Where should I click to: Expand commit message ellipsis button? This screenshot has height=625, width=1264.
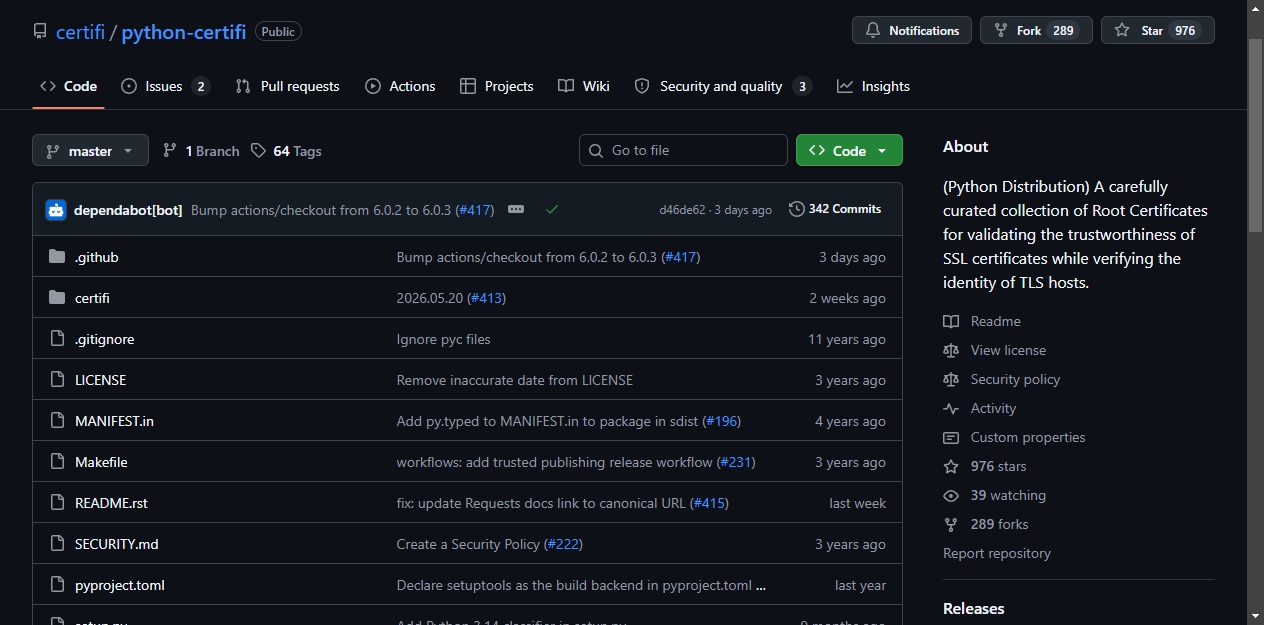(x=516, y=209)
